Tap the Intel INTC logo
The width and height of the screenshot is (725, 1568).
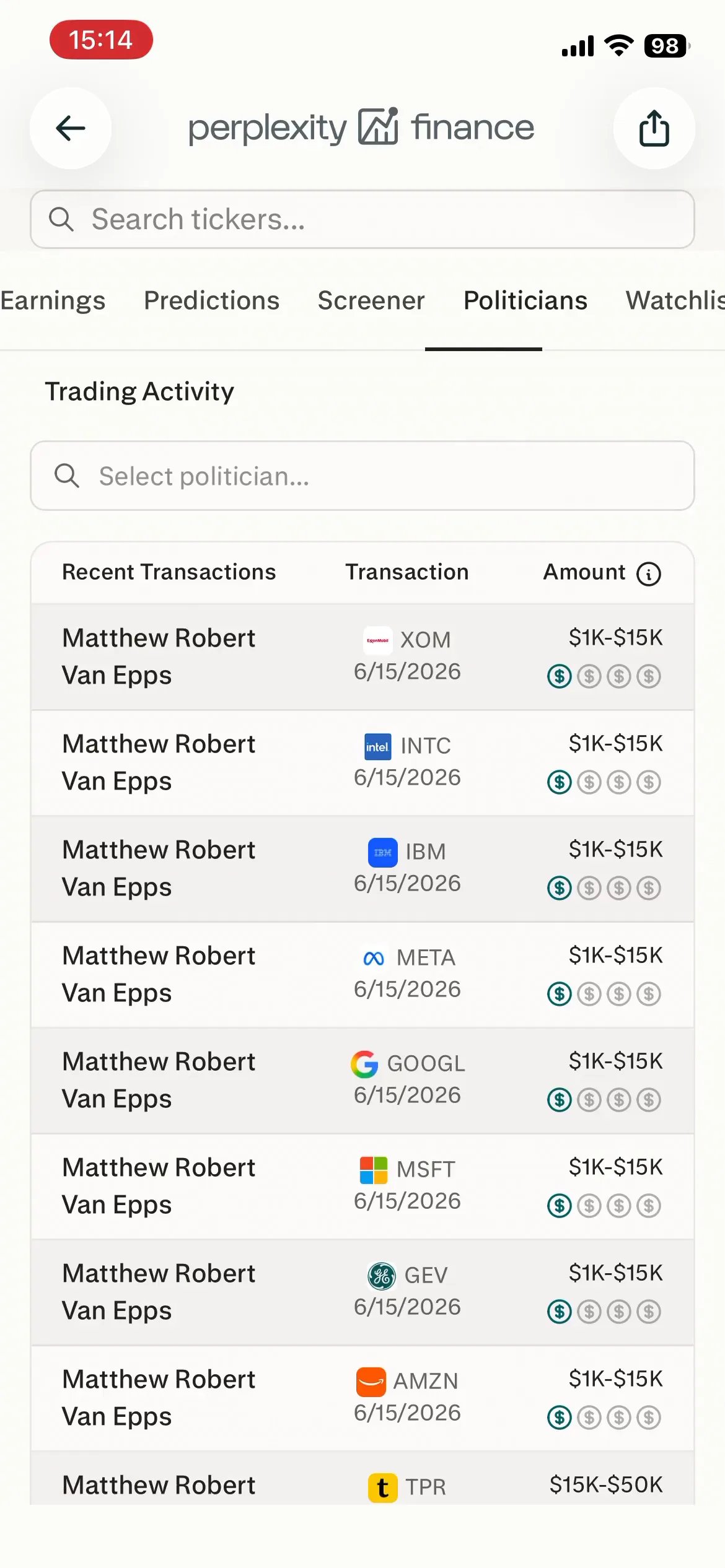click(377, 746)
